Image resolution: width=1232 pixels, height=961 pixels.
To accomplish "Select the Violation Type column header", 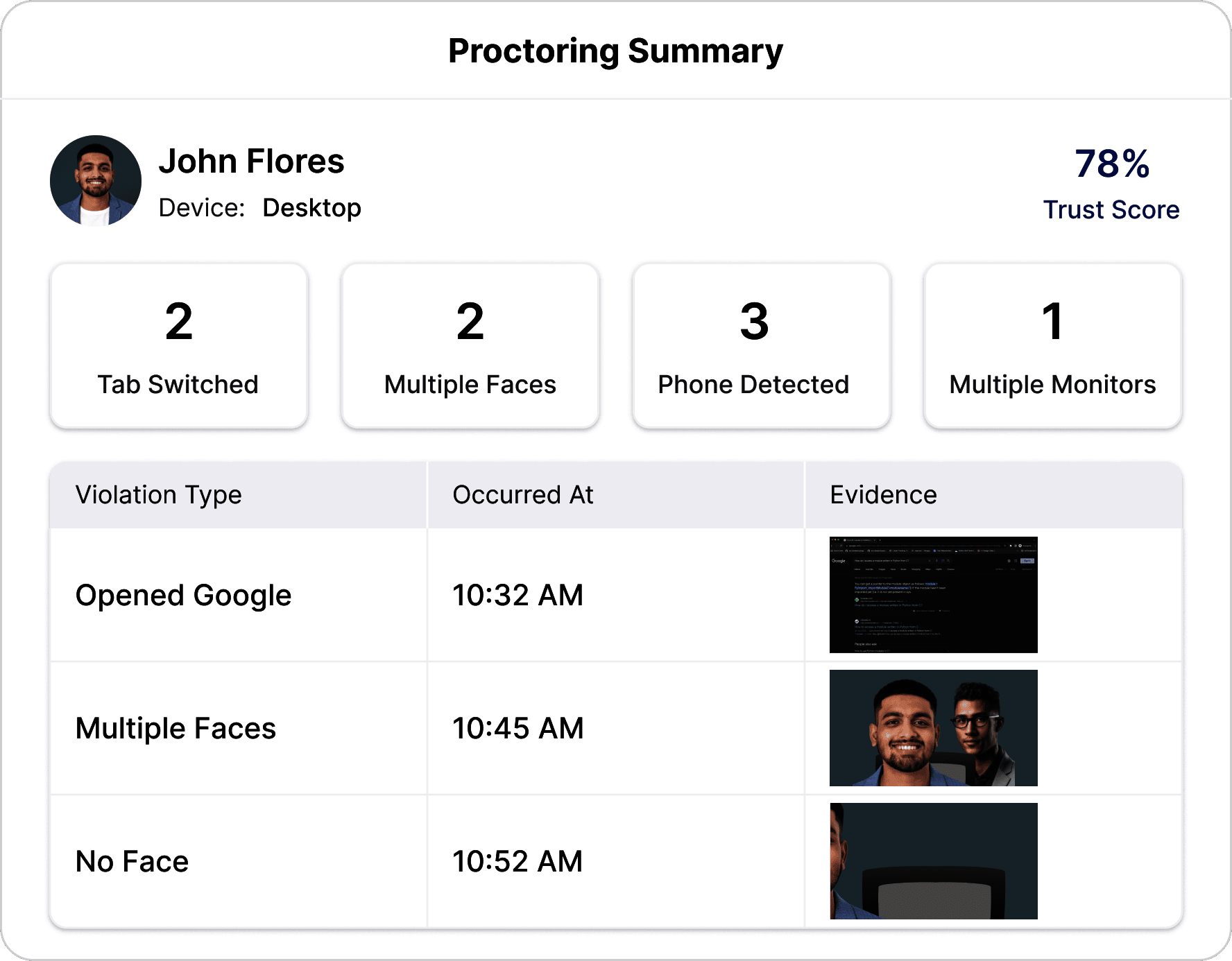I will pos(159,494).
